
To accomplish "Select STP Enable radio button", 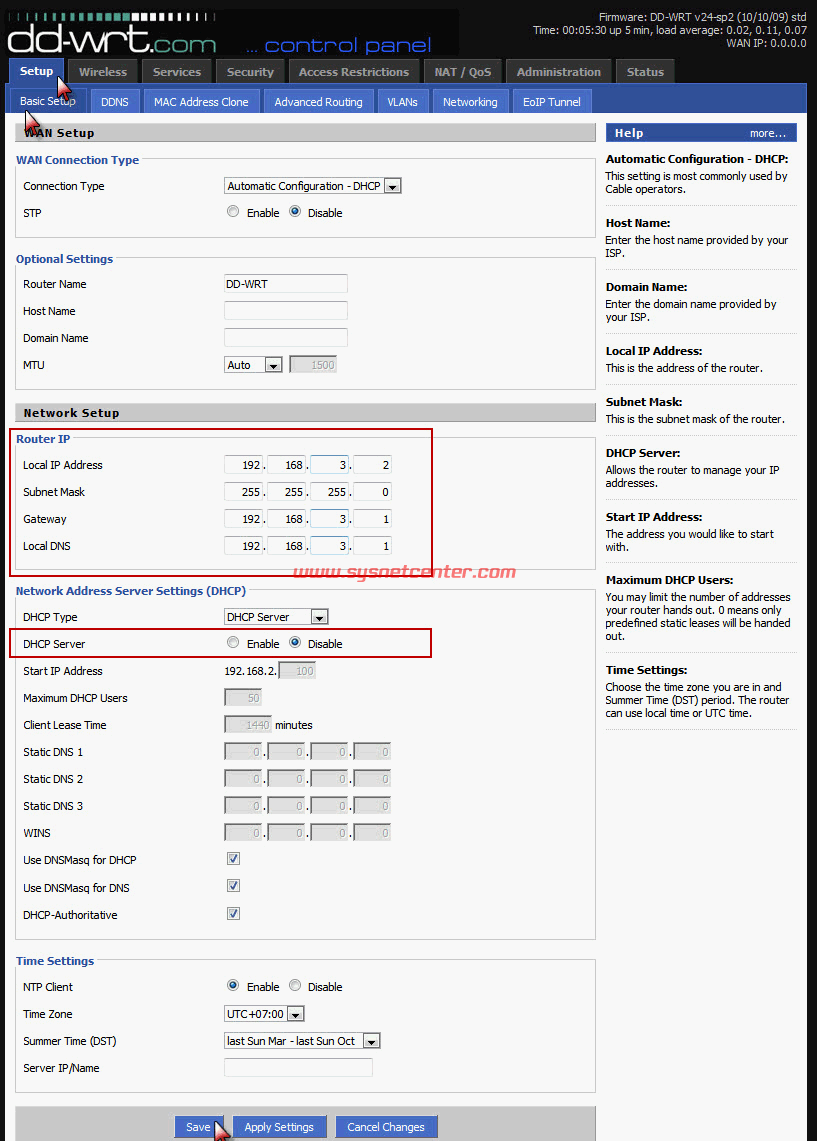I will coord(233,212).
